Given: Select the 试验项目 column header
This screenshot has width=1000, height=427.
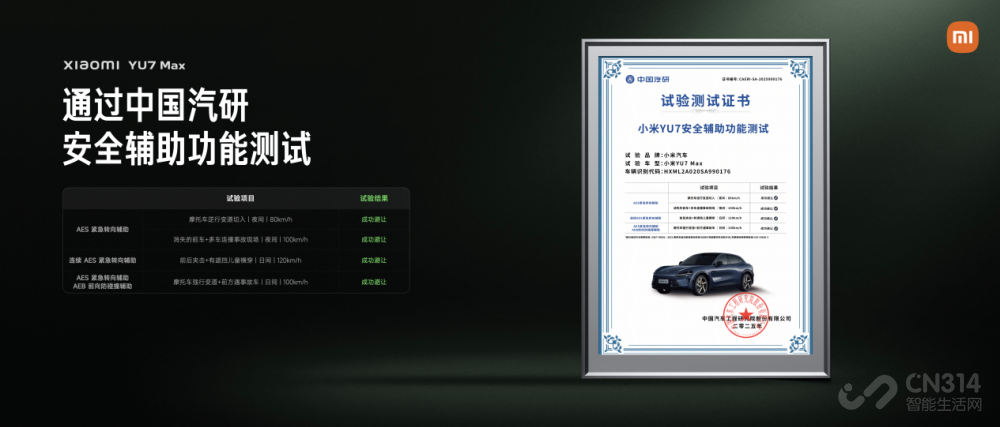Looking at the screenshot, I should click(240, 198).
